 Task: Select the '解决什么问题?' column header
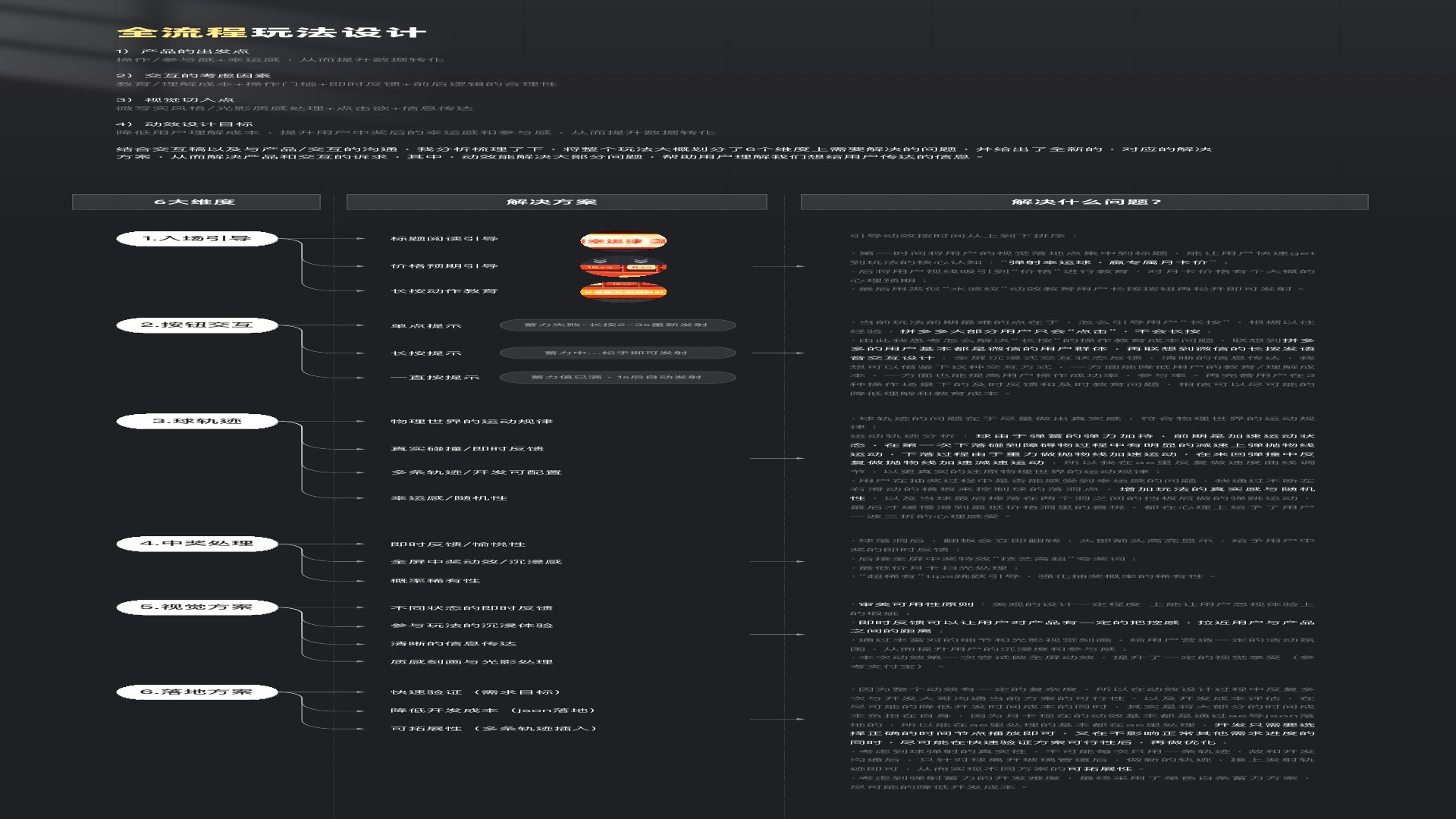(1084, 202)
